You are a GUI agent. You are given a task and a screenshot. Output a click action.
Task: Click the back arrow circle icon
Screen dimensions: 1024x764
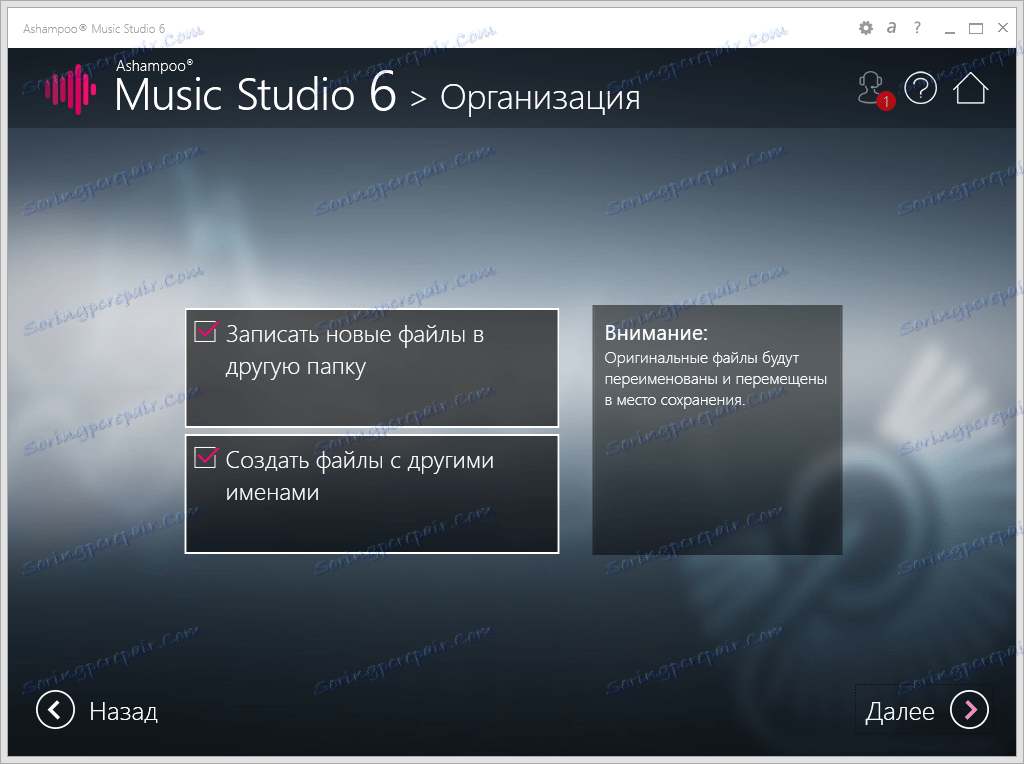(55, 710)
